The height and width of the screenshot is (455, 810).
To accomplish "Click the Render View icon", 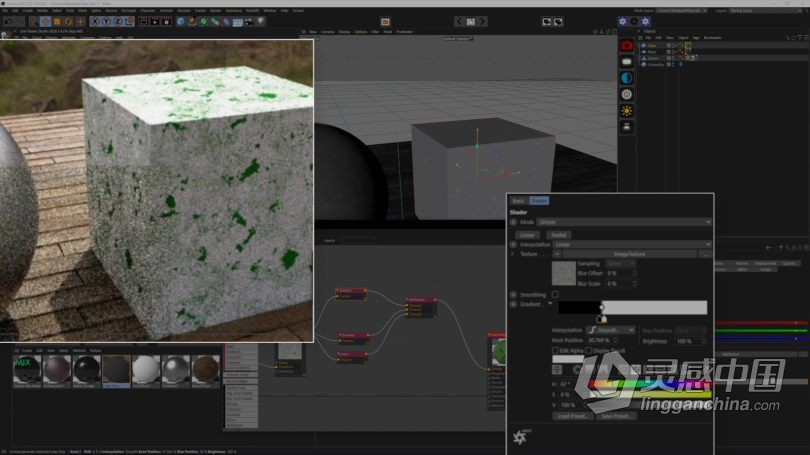I will (x=143, y=22).
